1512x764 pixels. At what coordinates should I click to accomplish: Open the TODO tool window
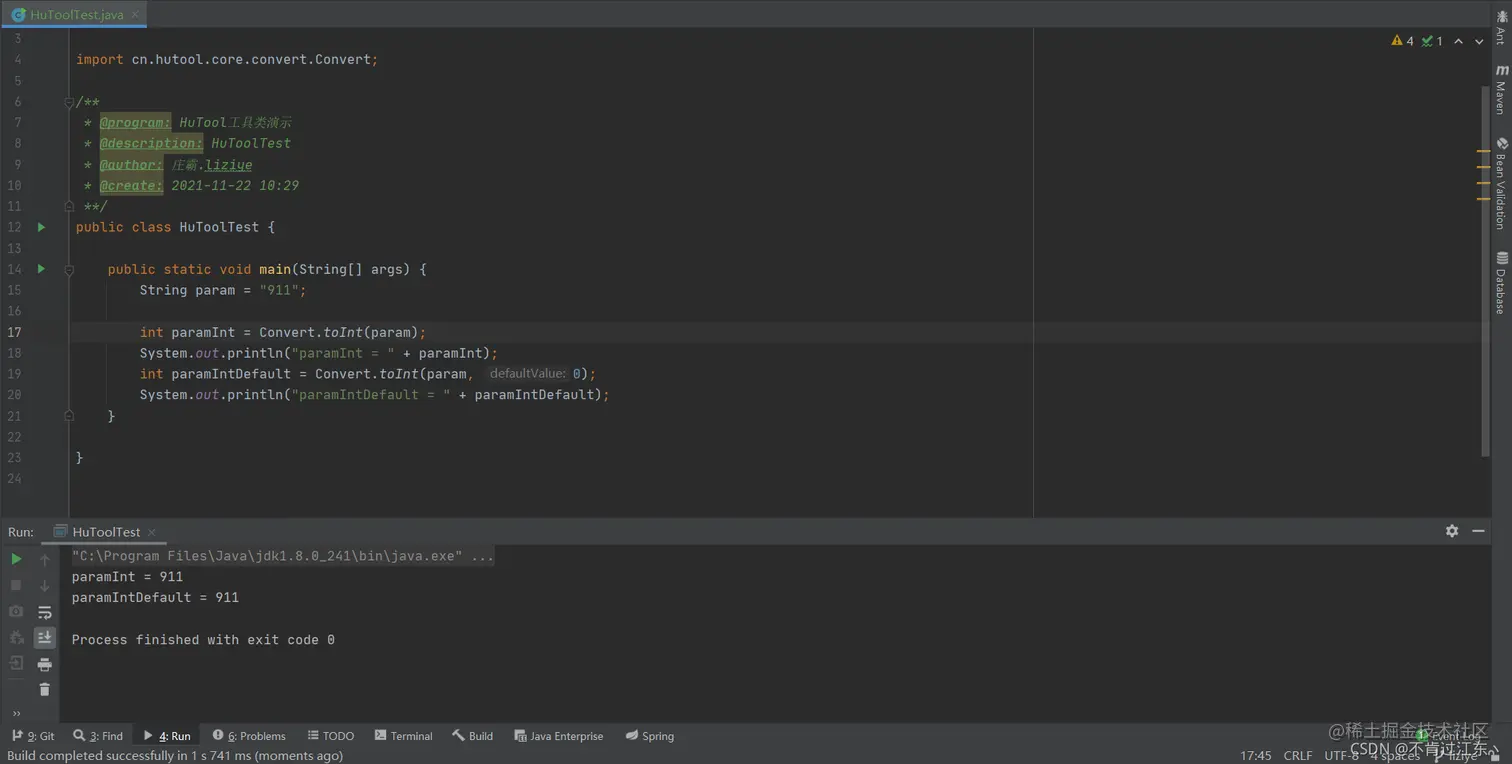pos(331,736)
